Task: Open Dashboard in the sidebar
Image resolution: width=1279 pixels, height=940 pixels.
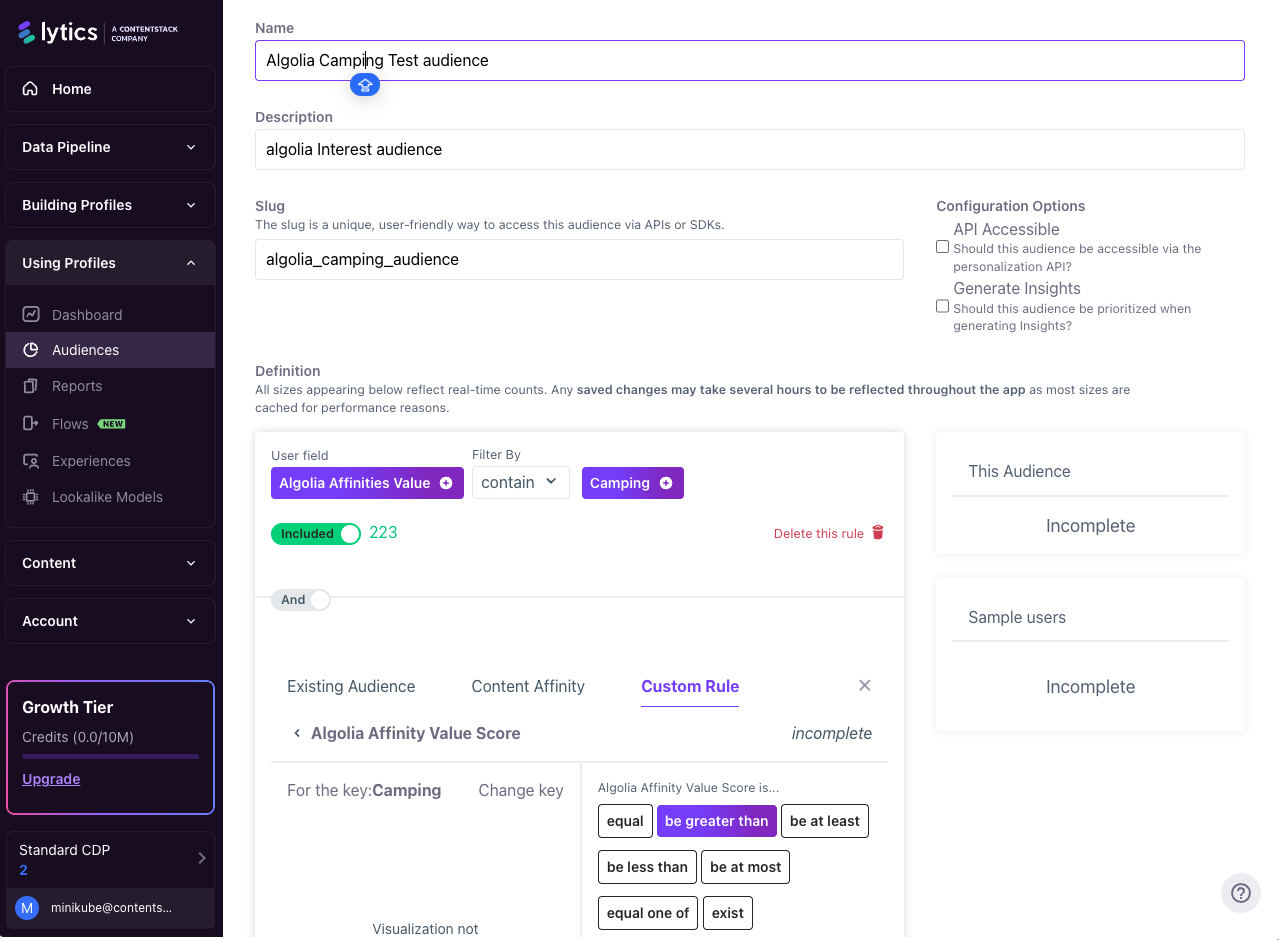Action: tap(110, 314)
